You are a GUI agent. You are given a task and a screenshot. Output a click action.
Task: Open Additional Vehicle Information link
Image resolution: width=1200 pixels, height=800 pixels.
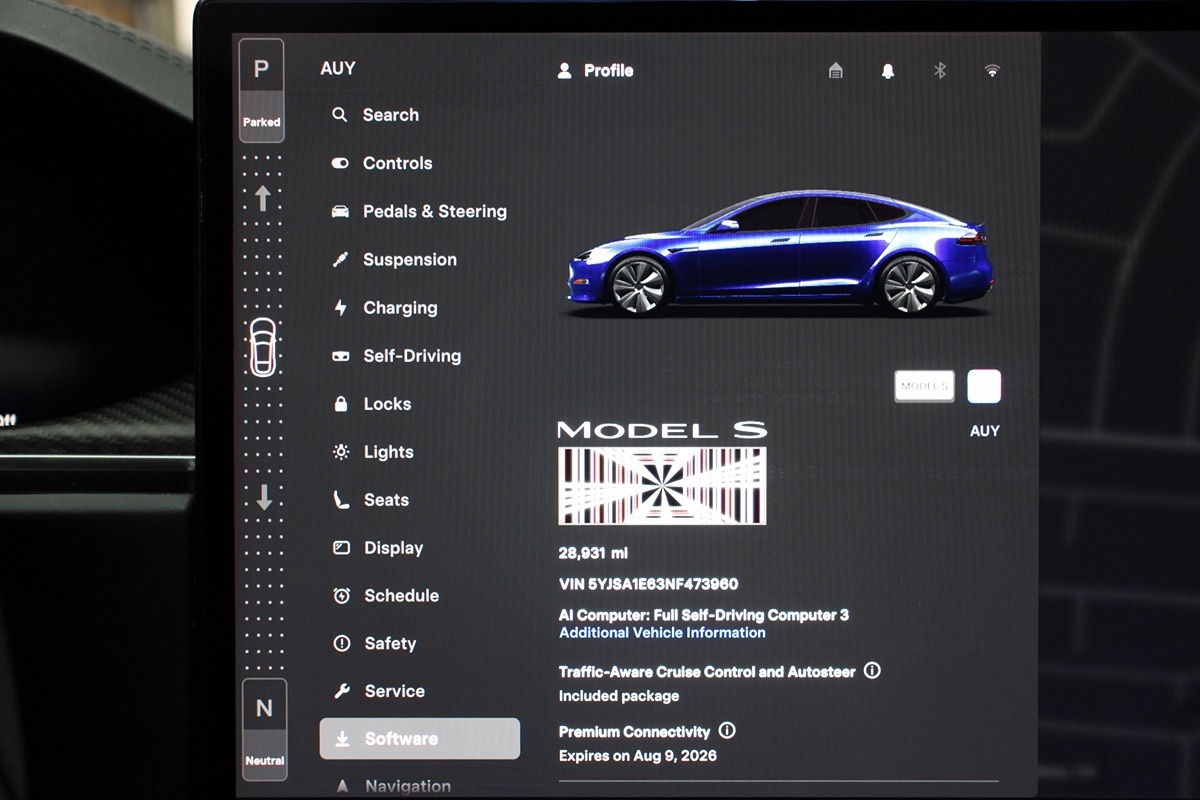coord(662,633)
